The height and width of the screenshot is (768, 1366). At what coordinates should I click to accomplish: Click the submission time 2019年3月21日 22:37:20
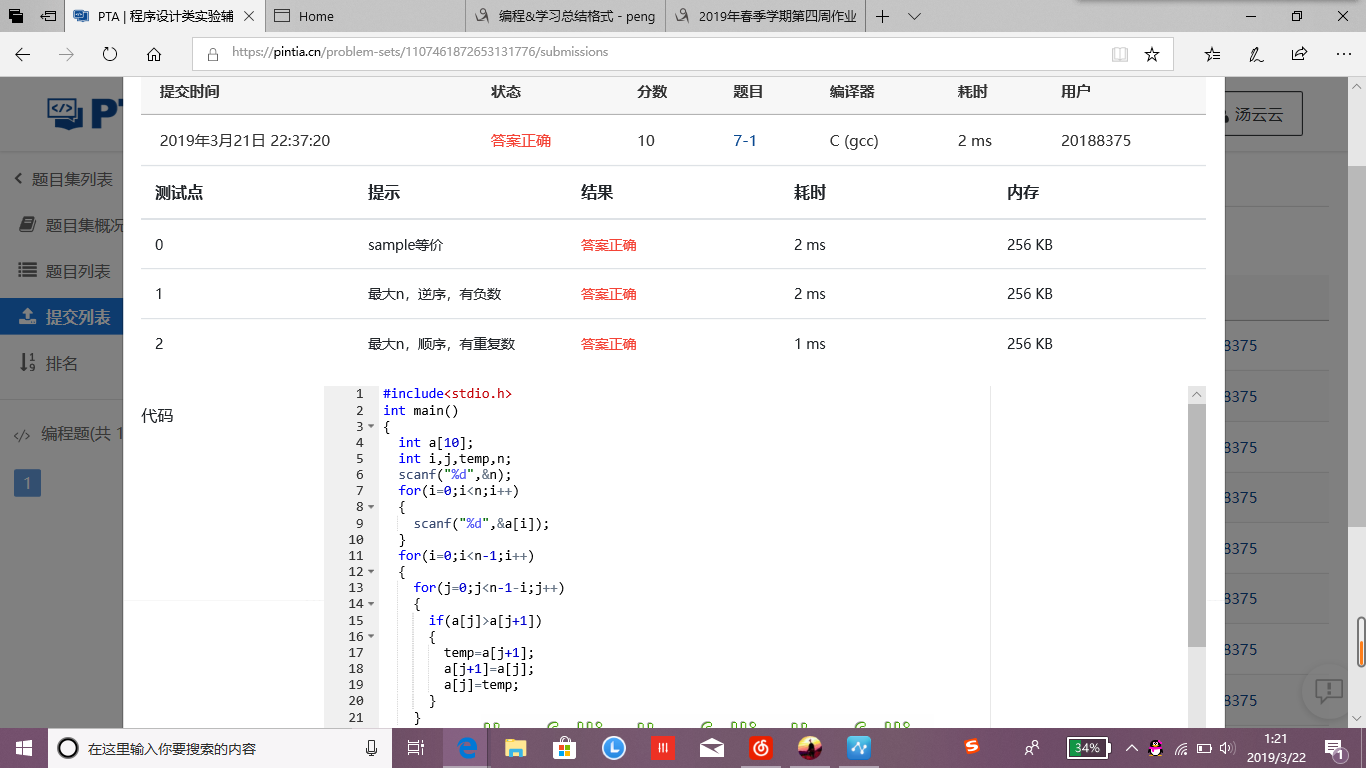click(x=245, y=141)
